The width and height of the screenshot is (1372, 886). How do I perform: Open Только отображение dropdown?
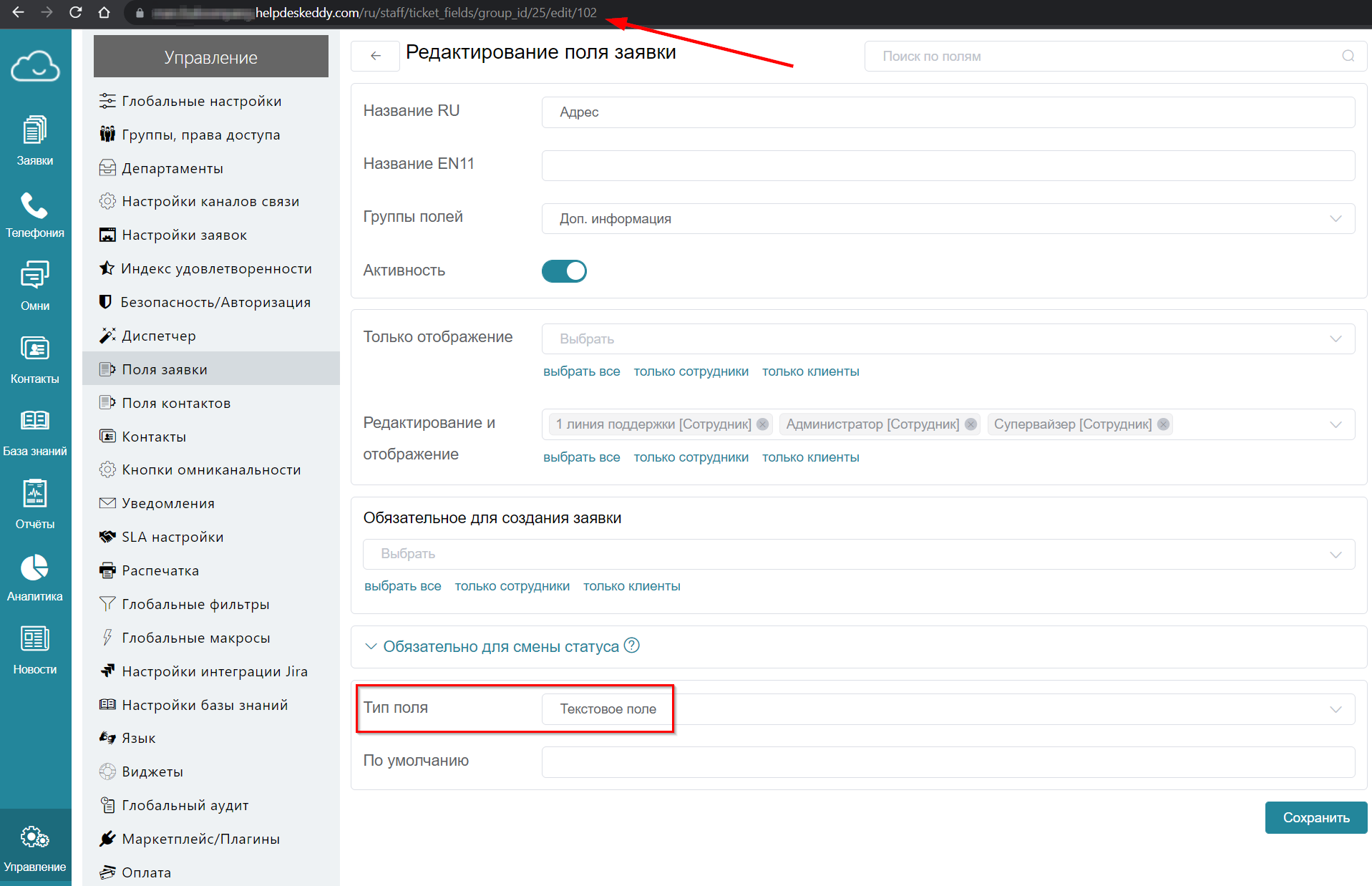[948, 339]
